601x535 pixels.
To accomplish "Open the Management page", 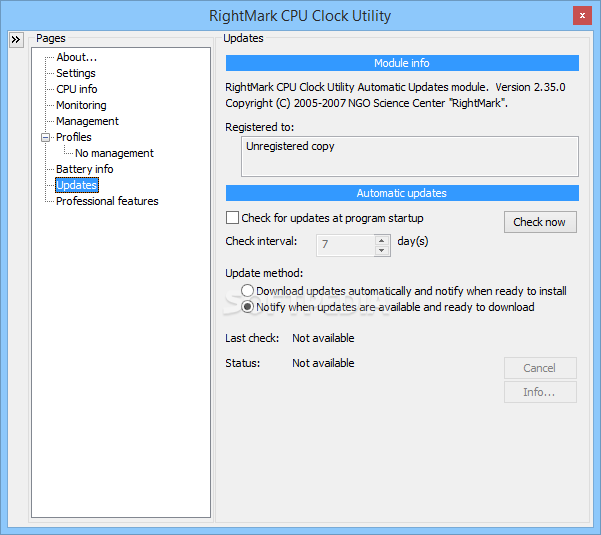I will (87, 121).
